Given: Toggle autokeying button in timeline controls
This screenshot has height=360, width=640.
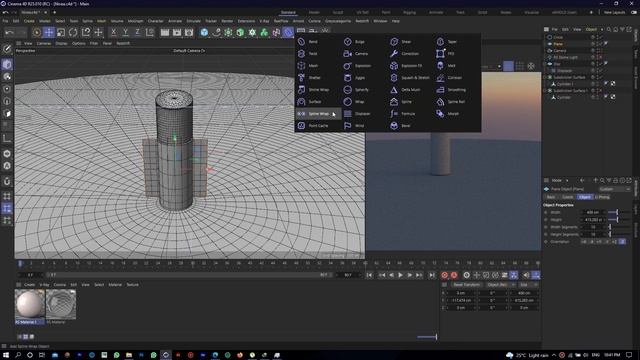Looking at the screenshot, I should pos(454,276).
